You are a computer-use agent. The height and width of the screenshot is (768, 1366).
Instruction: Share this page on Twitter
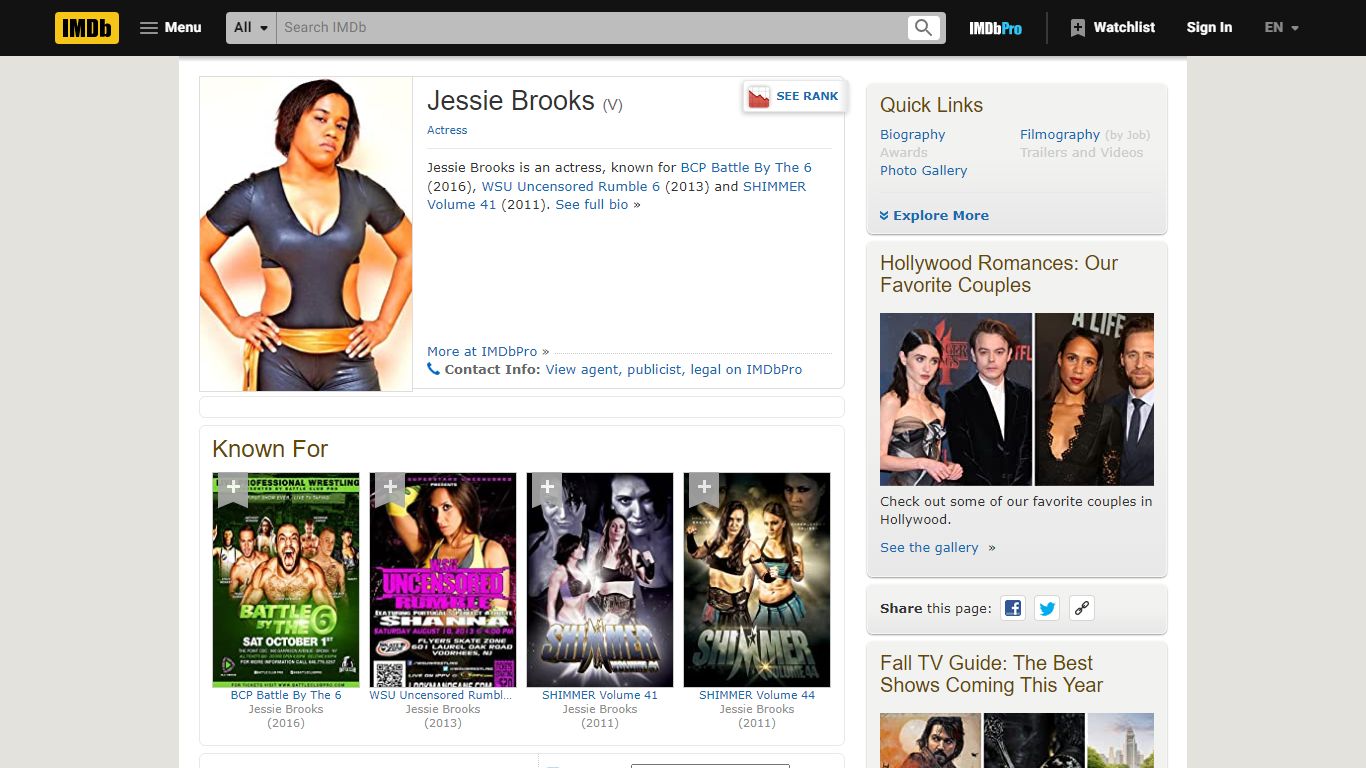1047,608
